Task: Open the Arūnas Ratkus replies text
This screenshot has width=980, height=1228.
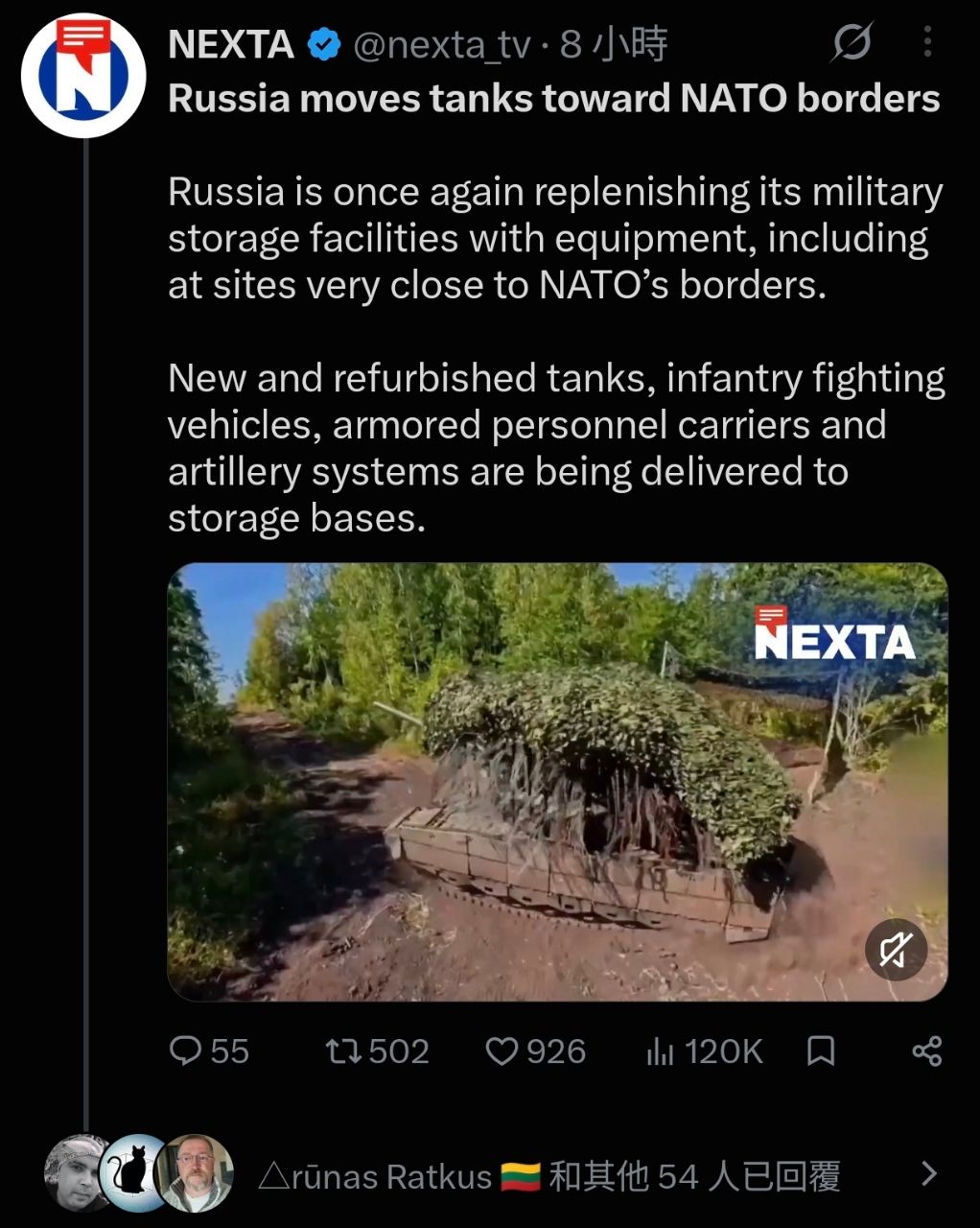Action: [549, 1175]
